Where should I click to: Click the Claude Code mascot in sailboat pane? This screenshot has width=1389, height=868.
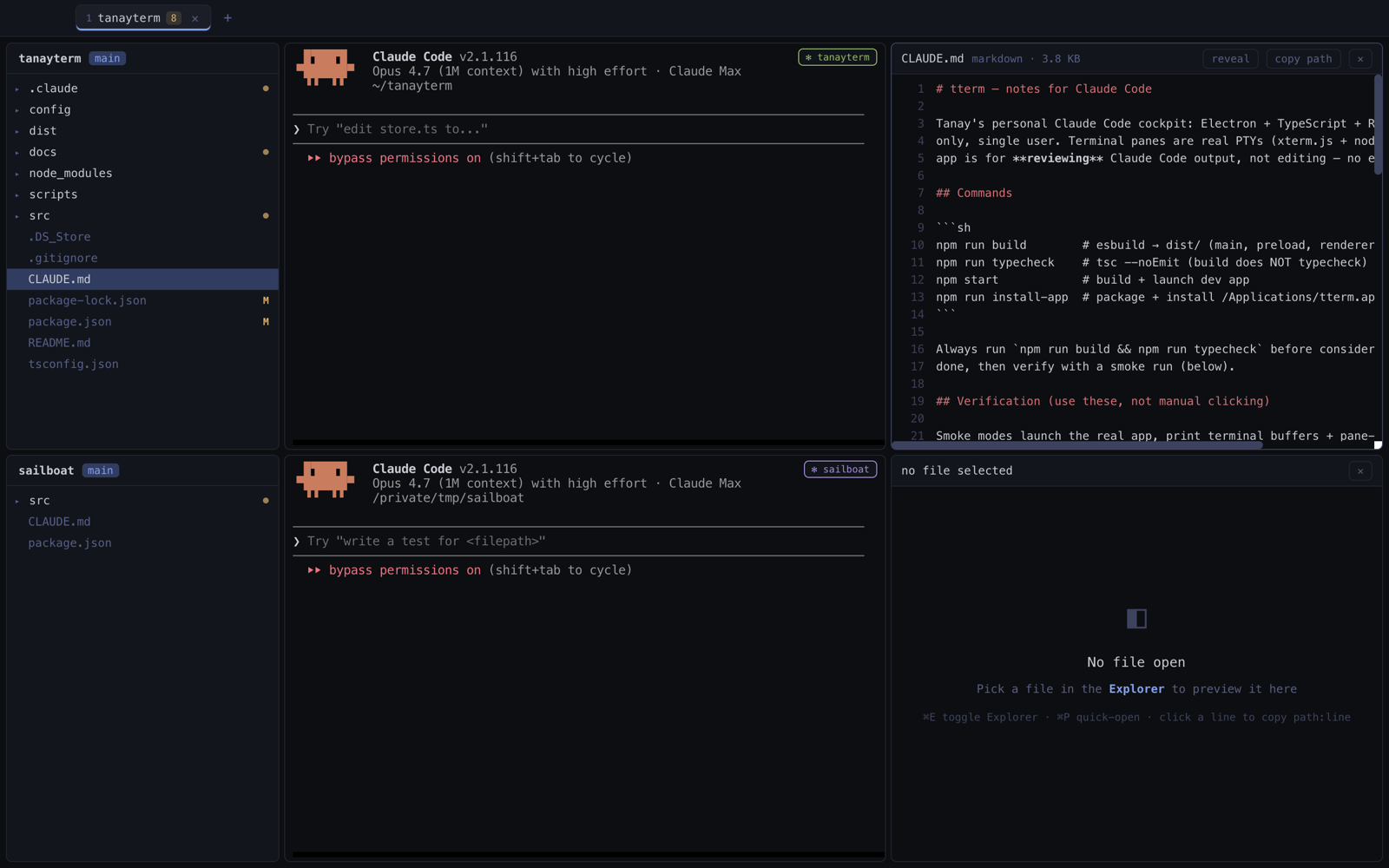coord(326,480)
